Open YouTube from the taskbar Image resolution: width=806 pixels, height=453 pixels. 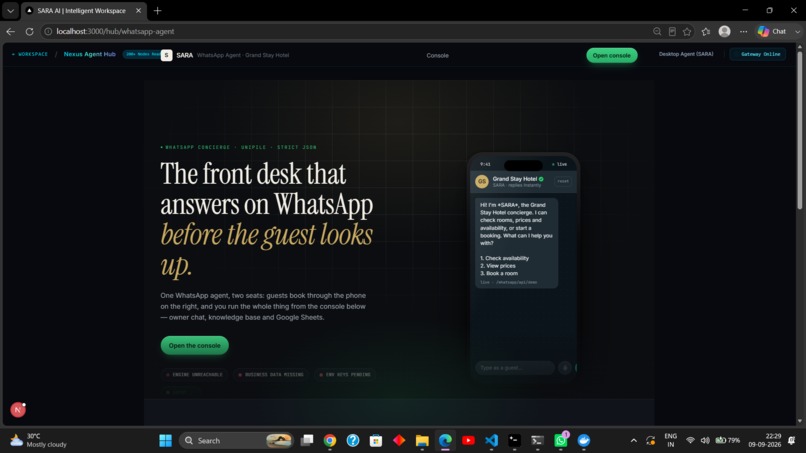[x=468, y=441]
